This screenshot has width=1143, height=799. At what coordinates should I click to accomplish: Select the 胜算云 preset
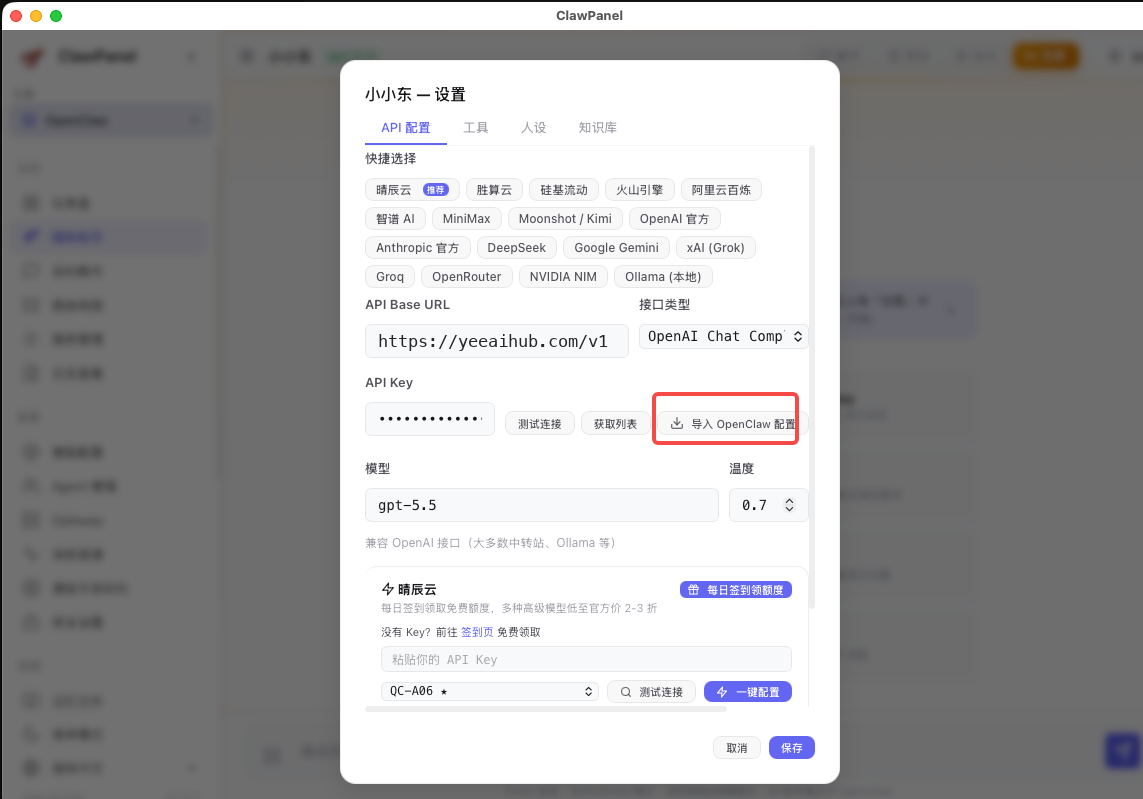[494, 190]
